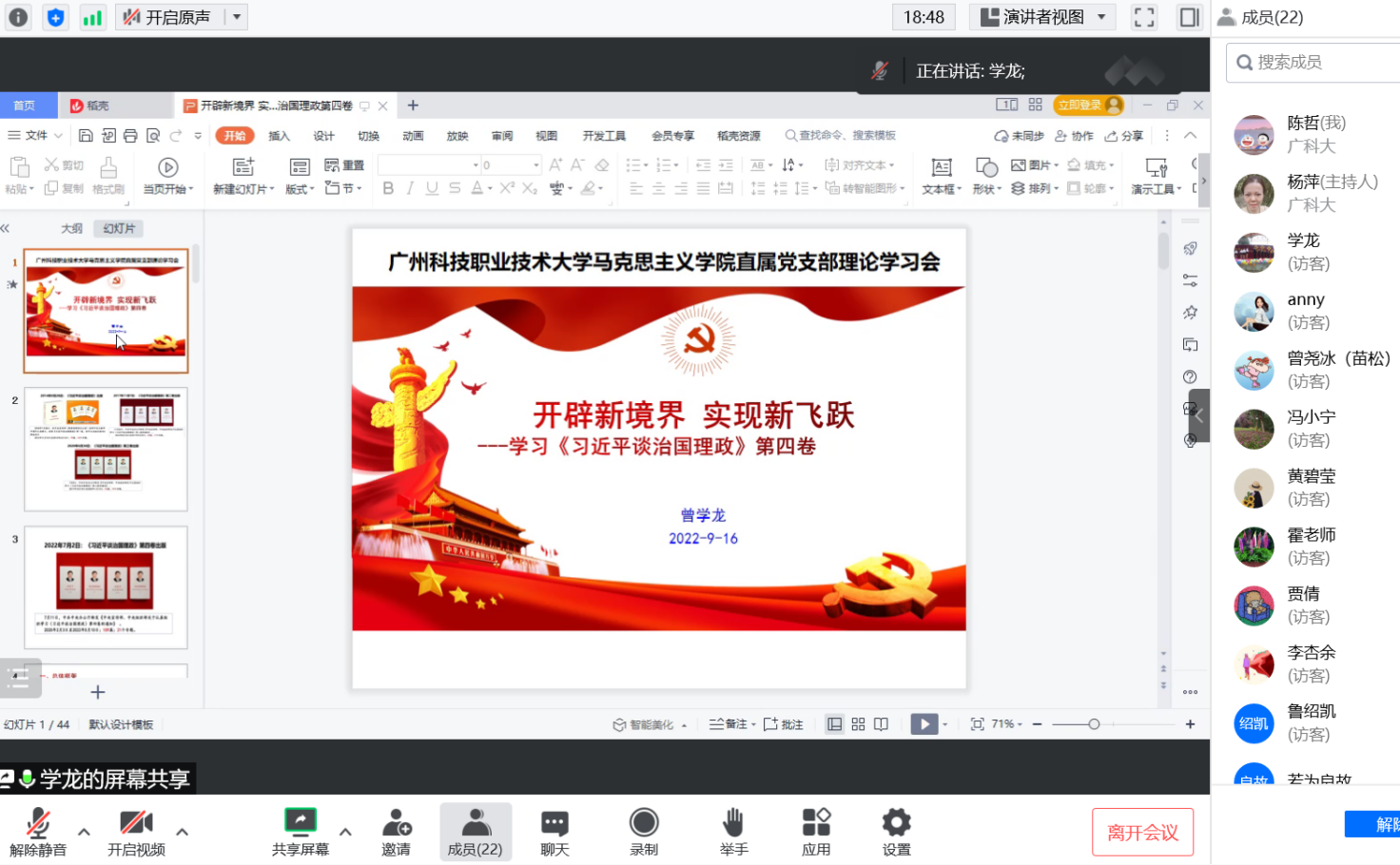Start the slideshow with the play icon
1400x865 pixels.
pos(924,723)
